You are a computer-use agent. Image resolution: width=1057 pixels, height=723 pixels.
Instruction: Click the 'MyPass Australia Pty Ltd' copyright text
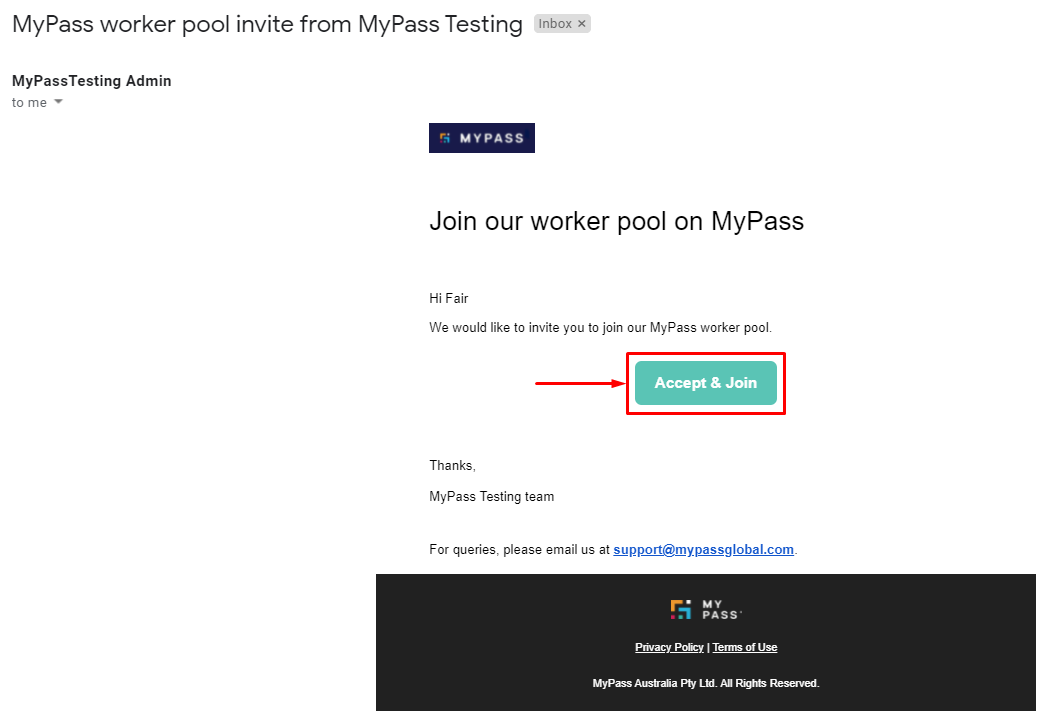click(x=706, y=683)
